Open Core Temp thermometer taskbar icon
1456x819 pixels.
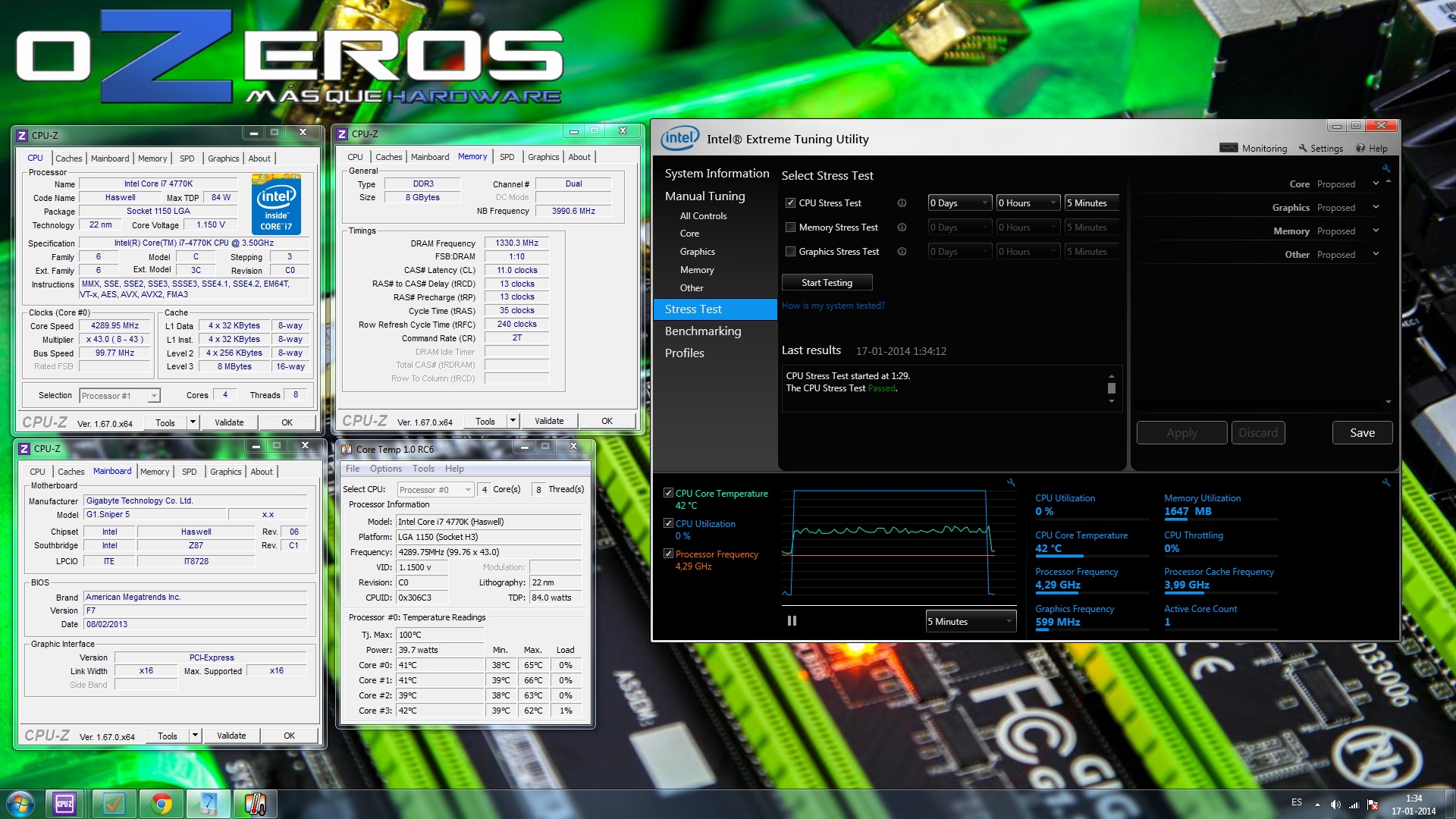[x=256, y=804]
